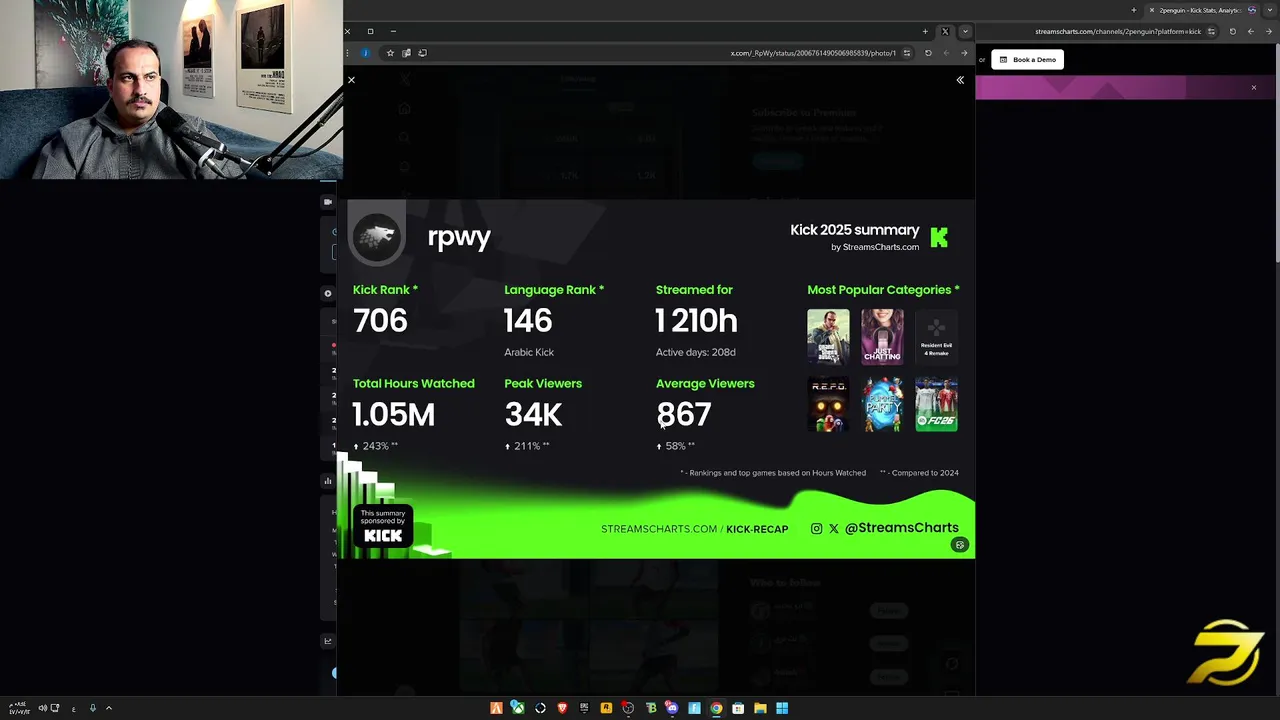The image size is (1280, 720).
Task: Open Epic Games launcher from the taskbar
Action: pyautogui.click(x=584, y=708)
